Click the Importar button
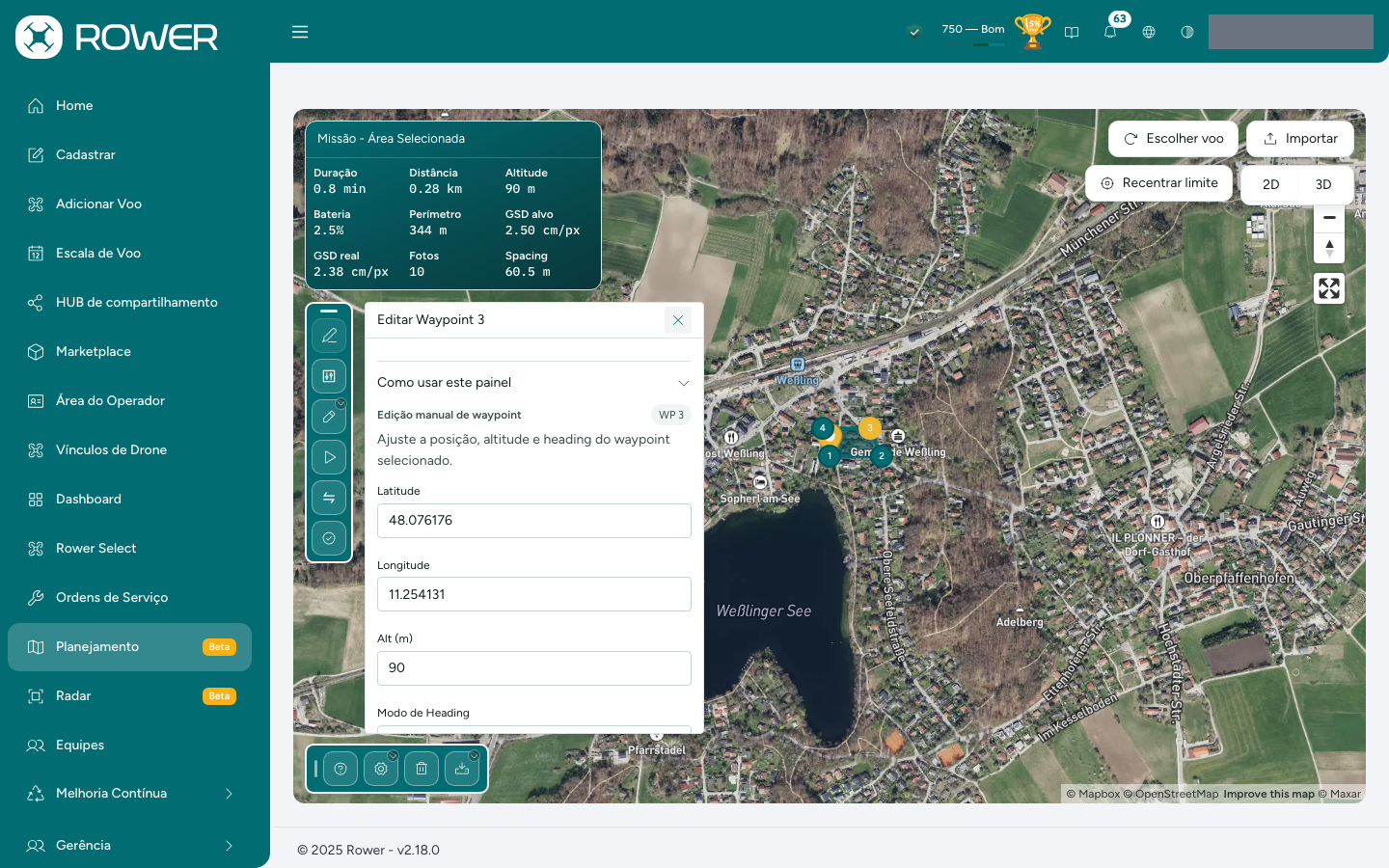The height and width of the screenshot is (868, 1389). (1300, 139)
